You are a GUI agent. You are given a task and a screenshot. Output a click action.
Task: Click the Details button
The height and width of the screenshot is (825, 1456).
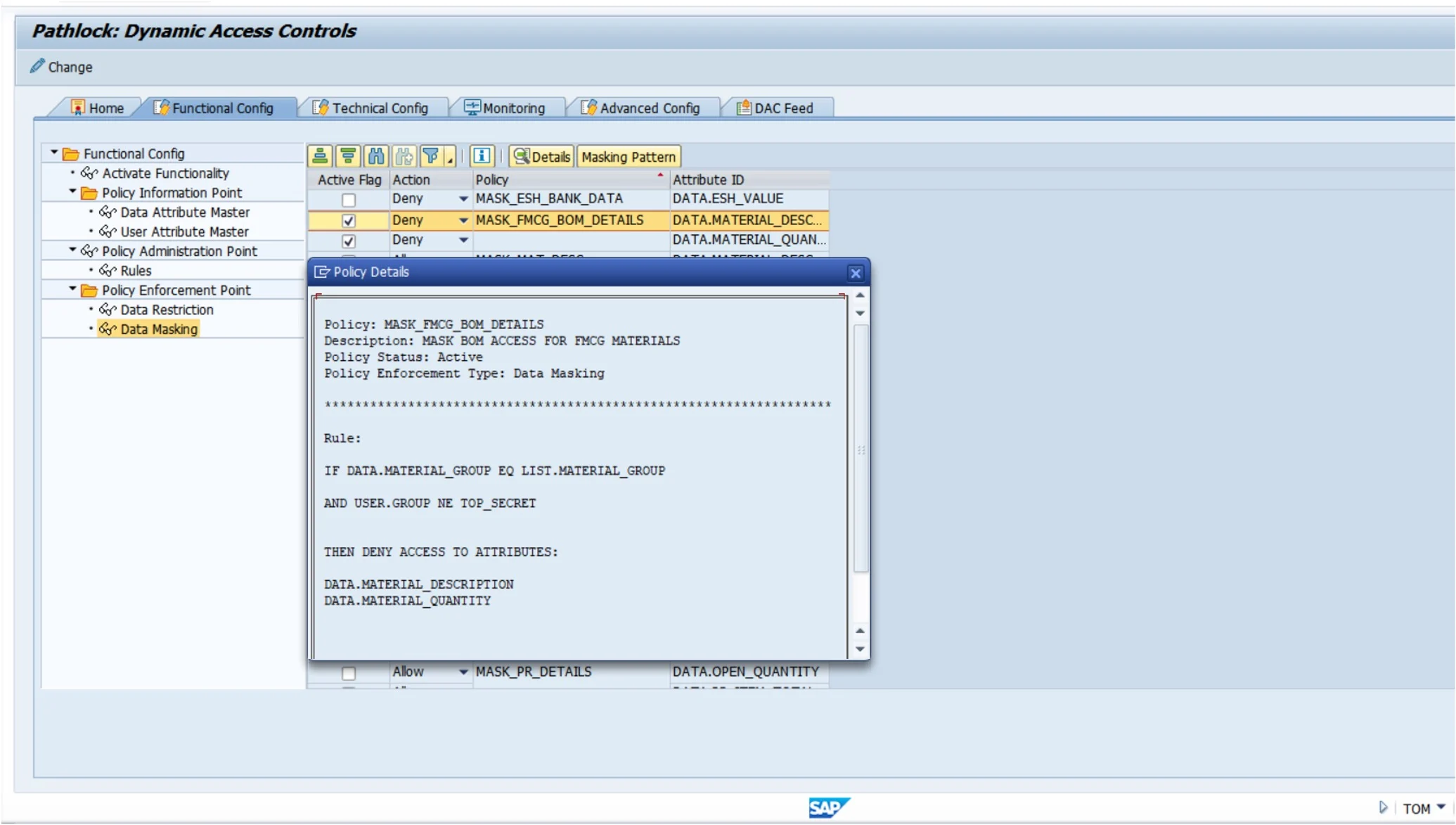541,156
